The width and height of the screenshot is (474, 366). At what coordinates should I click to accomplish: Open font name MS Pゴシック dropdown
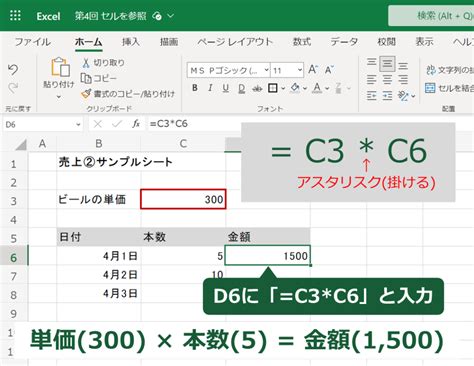(x=266, y=70)
